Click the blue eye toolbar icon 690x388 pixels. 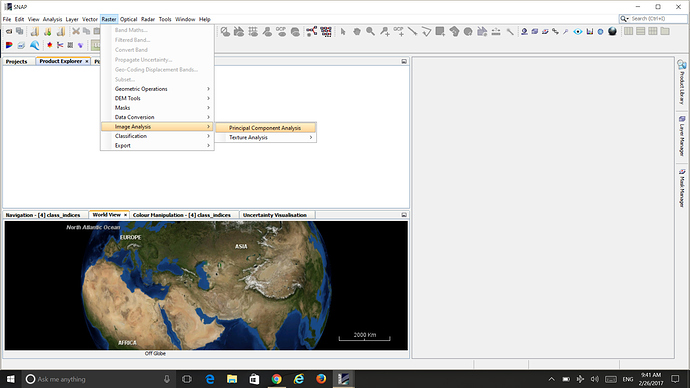pyautogui.click(x=578, y=32)
